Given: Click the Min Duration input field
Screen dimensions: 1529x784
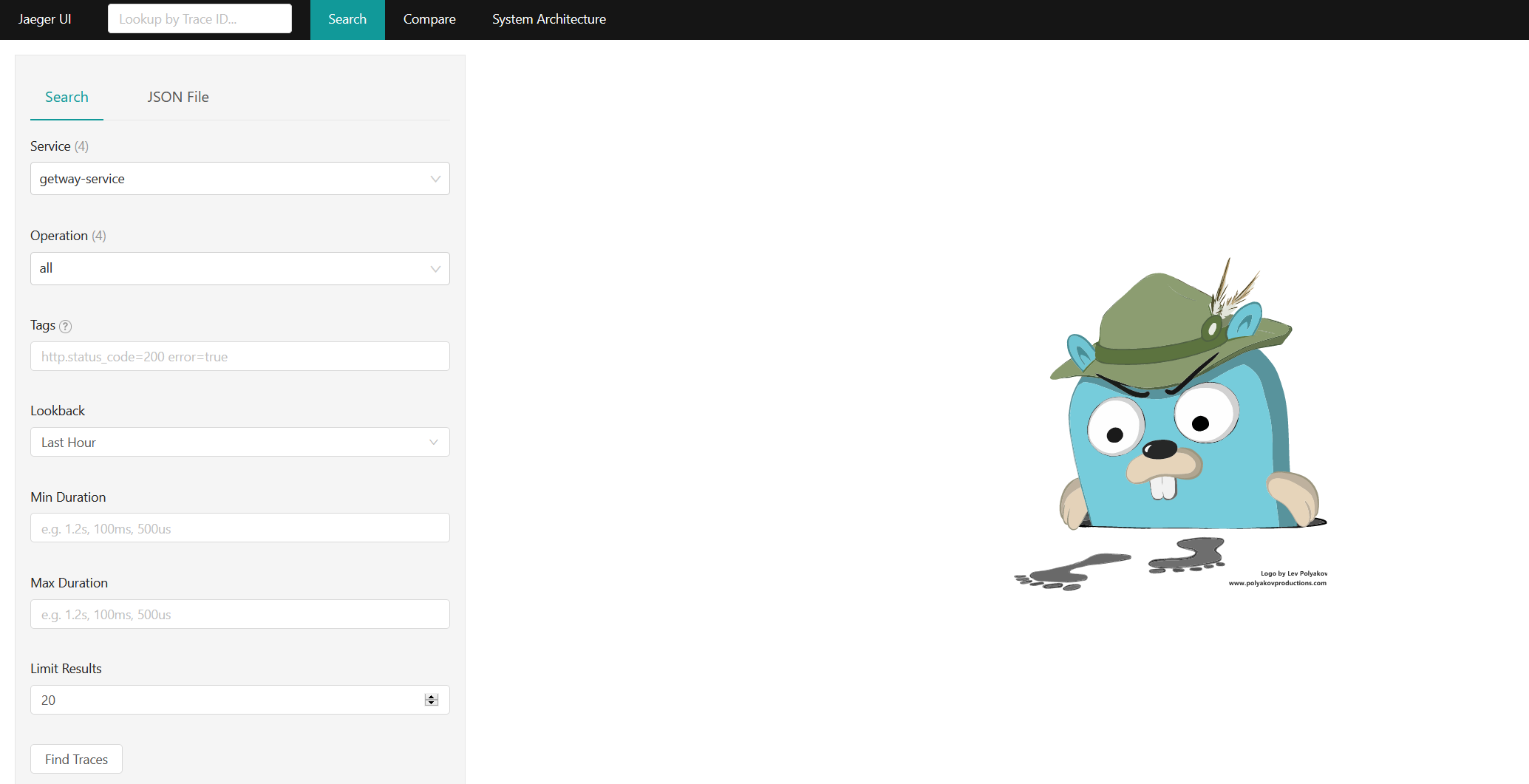Looking at the screenshot, I should point(240,528).
